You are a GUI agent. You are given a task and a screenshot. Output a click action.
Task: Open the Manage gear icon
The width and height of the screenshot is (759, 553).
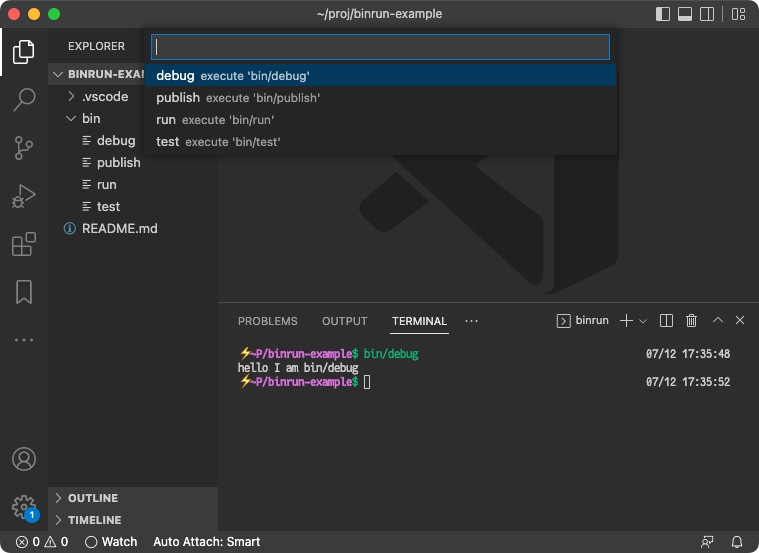pyautogui.click(x=24, y=507)
